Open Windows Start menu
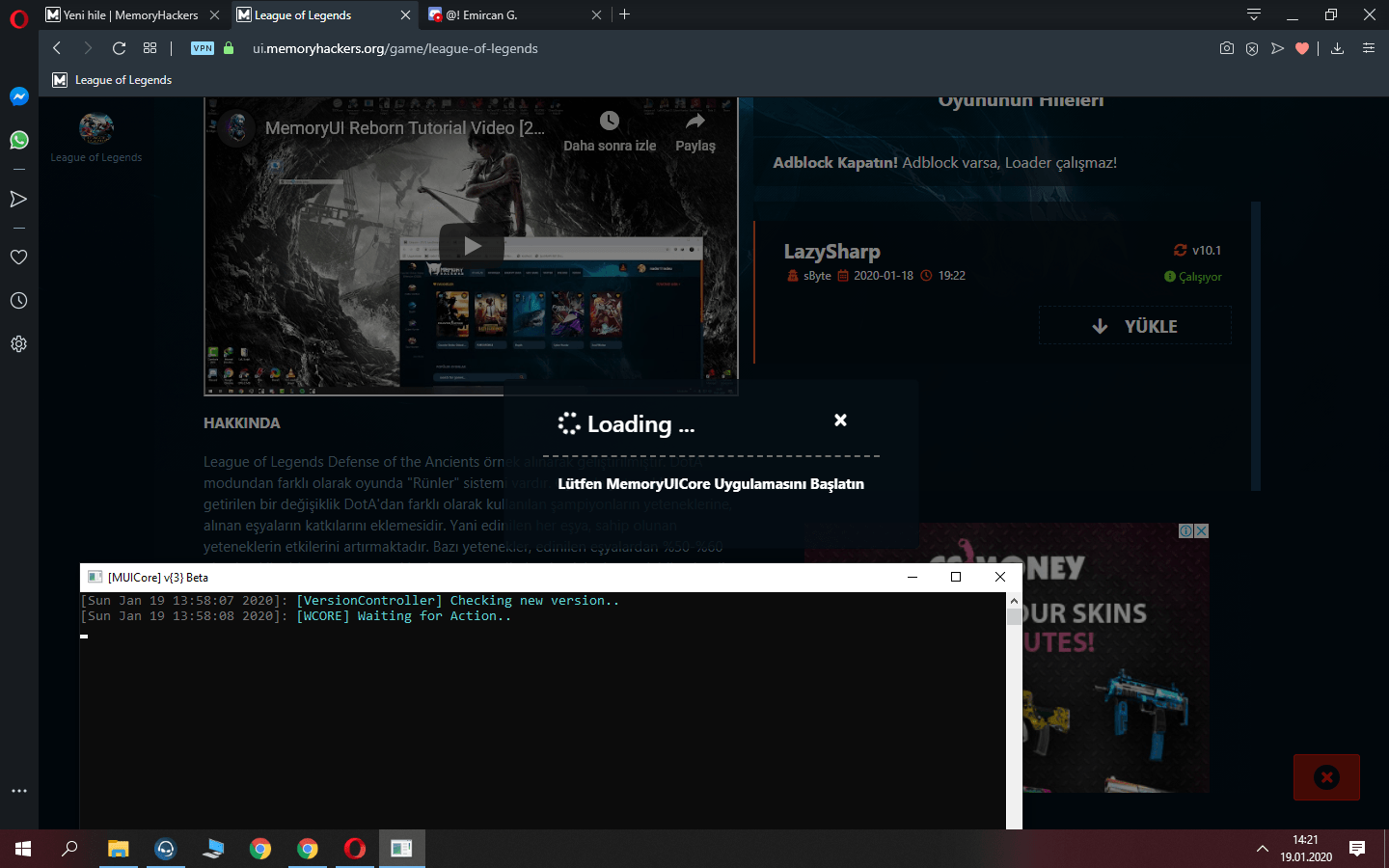The width and height of the screenshot is (1389, 868). coord(23,849)
